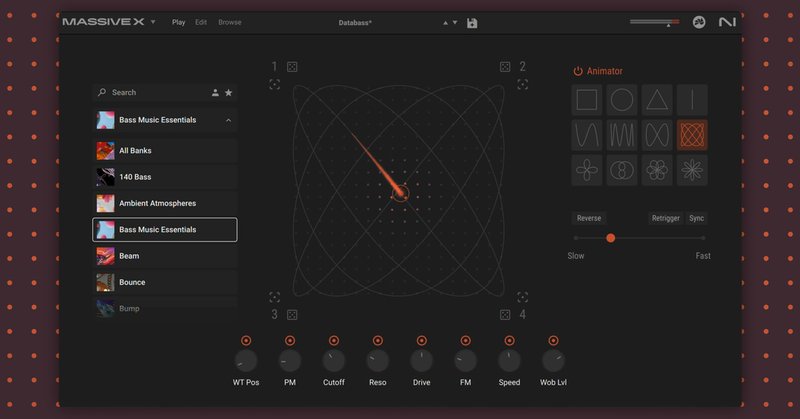This screenshot has height=419, width=800.
Task: Select the overlapping circles animator path
Action: pos(622,170)
